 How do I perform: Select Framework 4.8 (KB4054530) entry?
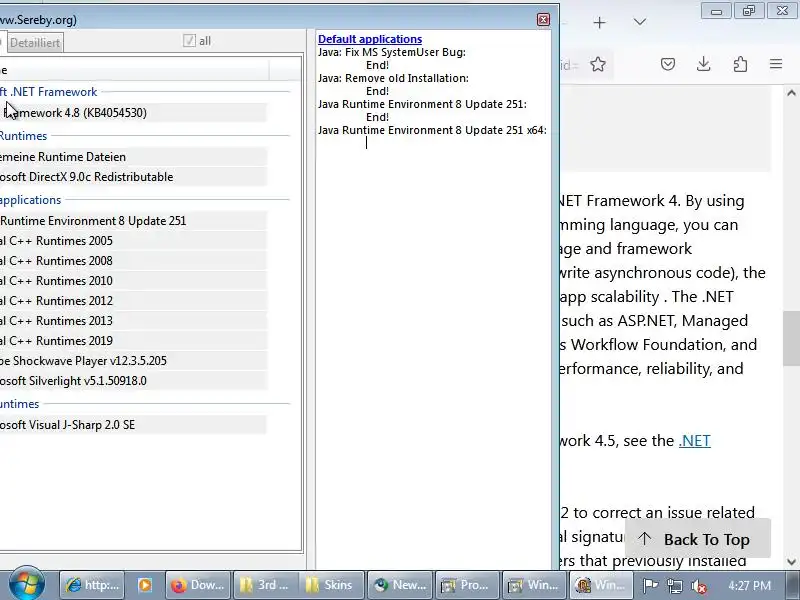coord(133,113)
